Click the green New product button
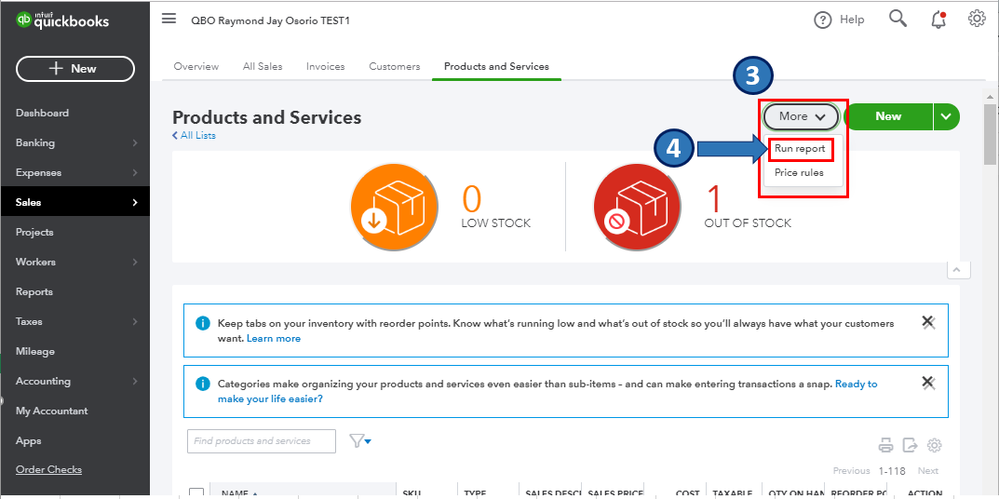Image resolution: width=999 pixels, height=499 pixels. (x=888, y=117)
